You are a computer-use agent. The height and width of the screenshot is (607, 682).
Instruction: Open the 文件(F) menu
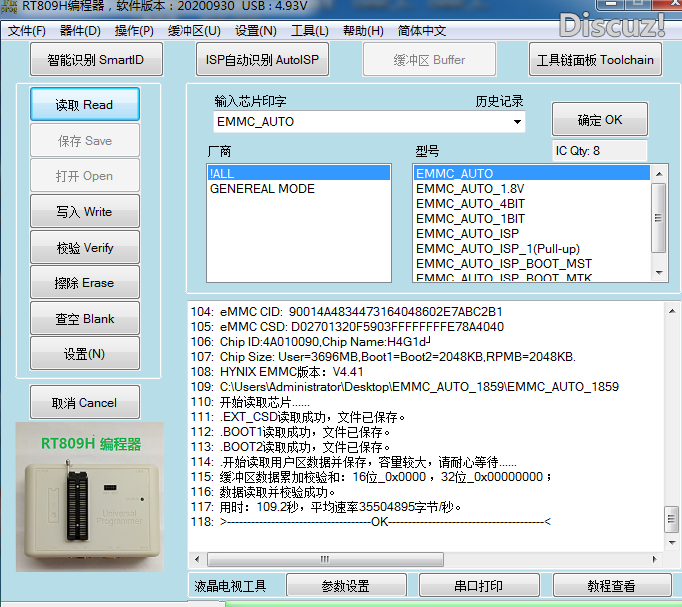point(27,31)
